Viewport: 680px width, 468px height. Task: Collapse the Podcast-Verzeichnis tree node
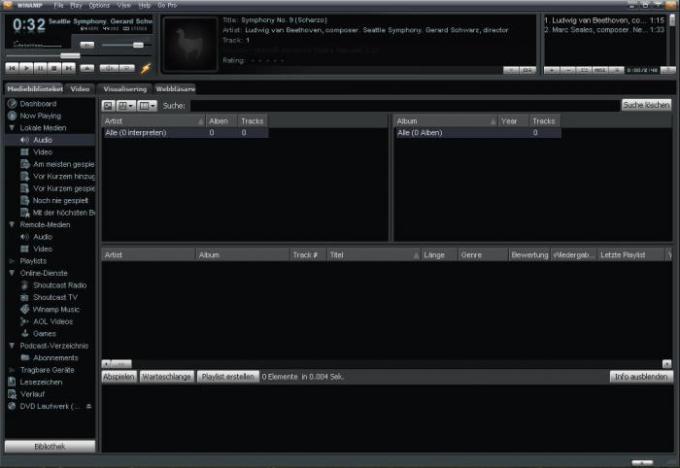tap(12, 346)
